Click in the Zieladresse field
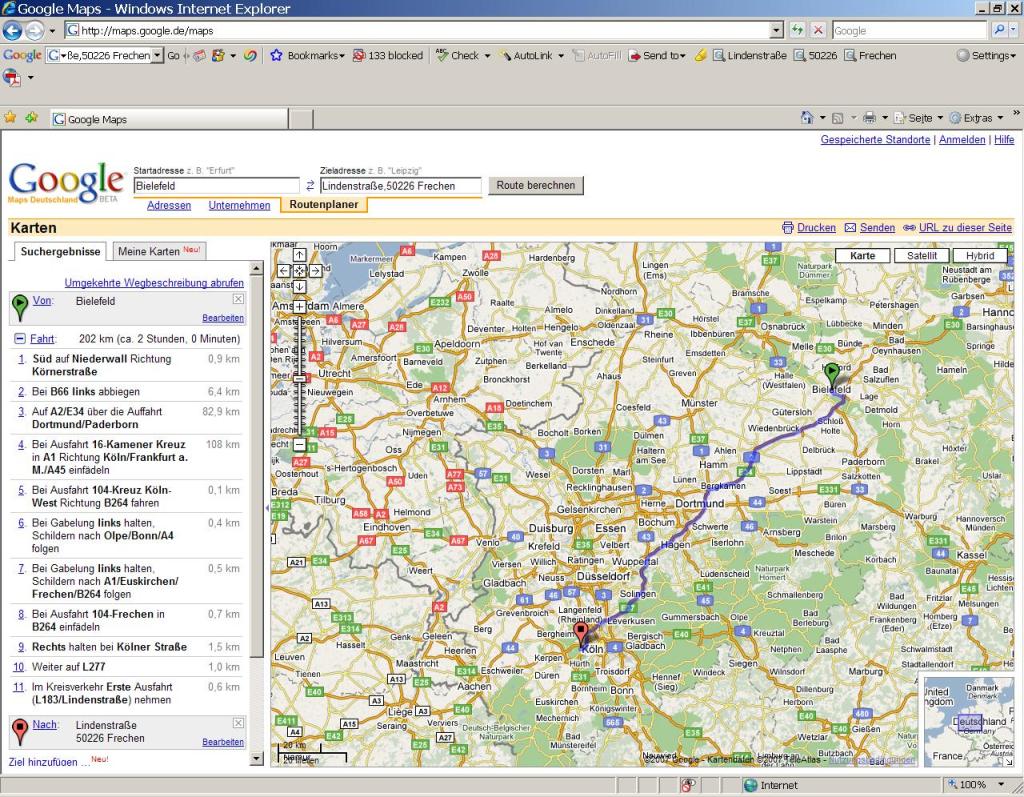Screen dimensions: 1024x797 point(400,186)
